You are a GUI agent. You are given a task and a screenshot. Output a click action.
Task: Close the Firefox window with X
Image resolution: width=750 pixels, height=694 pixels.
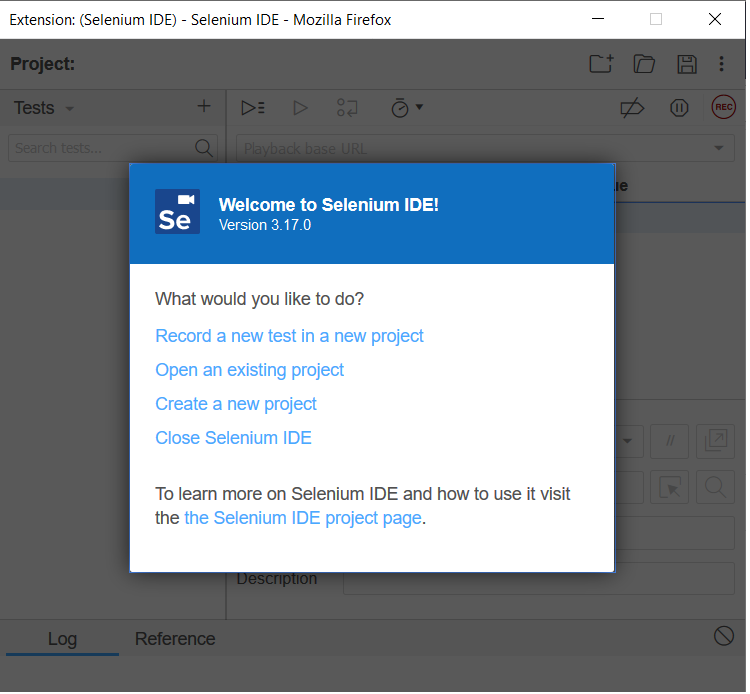point(715,19)
